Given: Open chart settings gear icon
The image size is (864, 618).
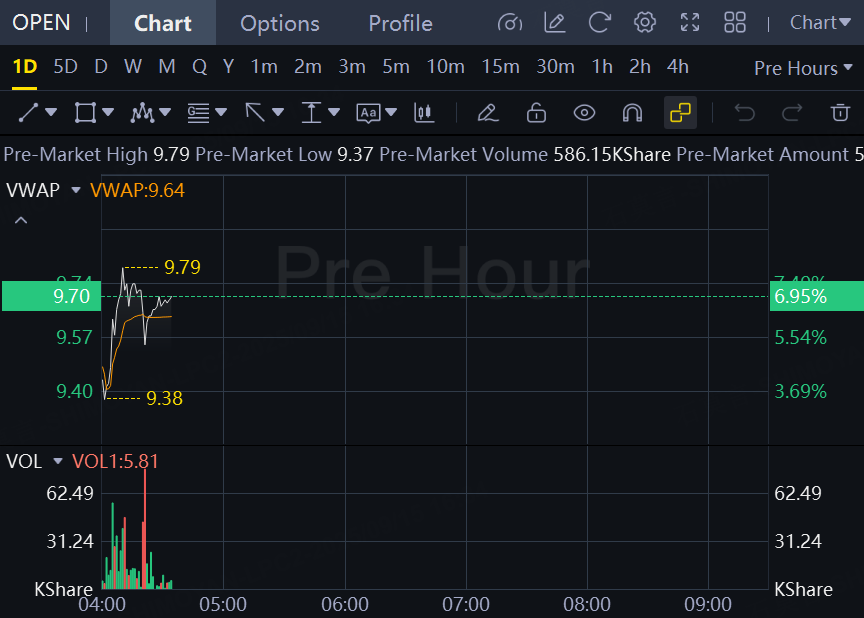Looking at the screenshot, I should pos(645,23).
